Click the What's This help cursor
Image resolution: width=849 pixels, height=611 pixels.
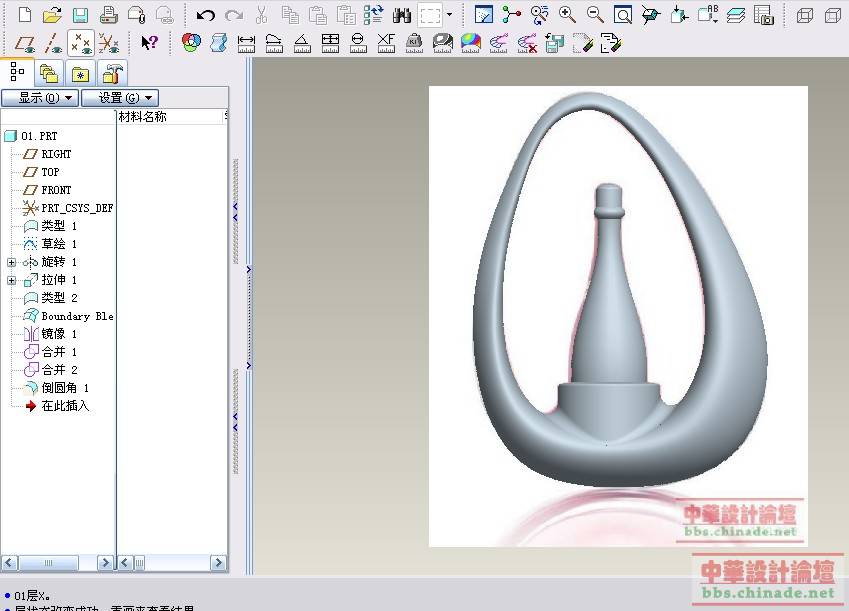tap(149, 42)
